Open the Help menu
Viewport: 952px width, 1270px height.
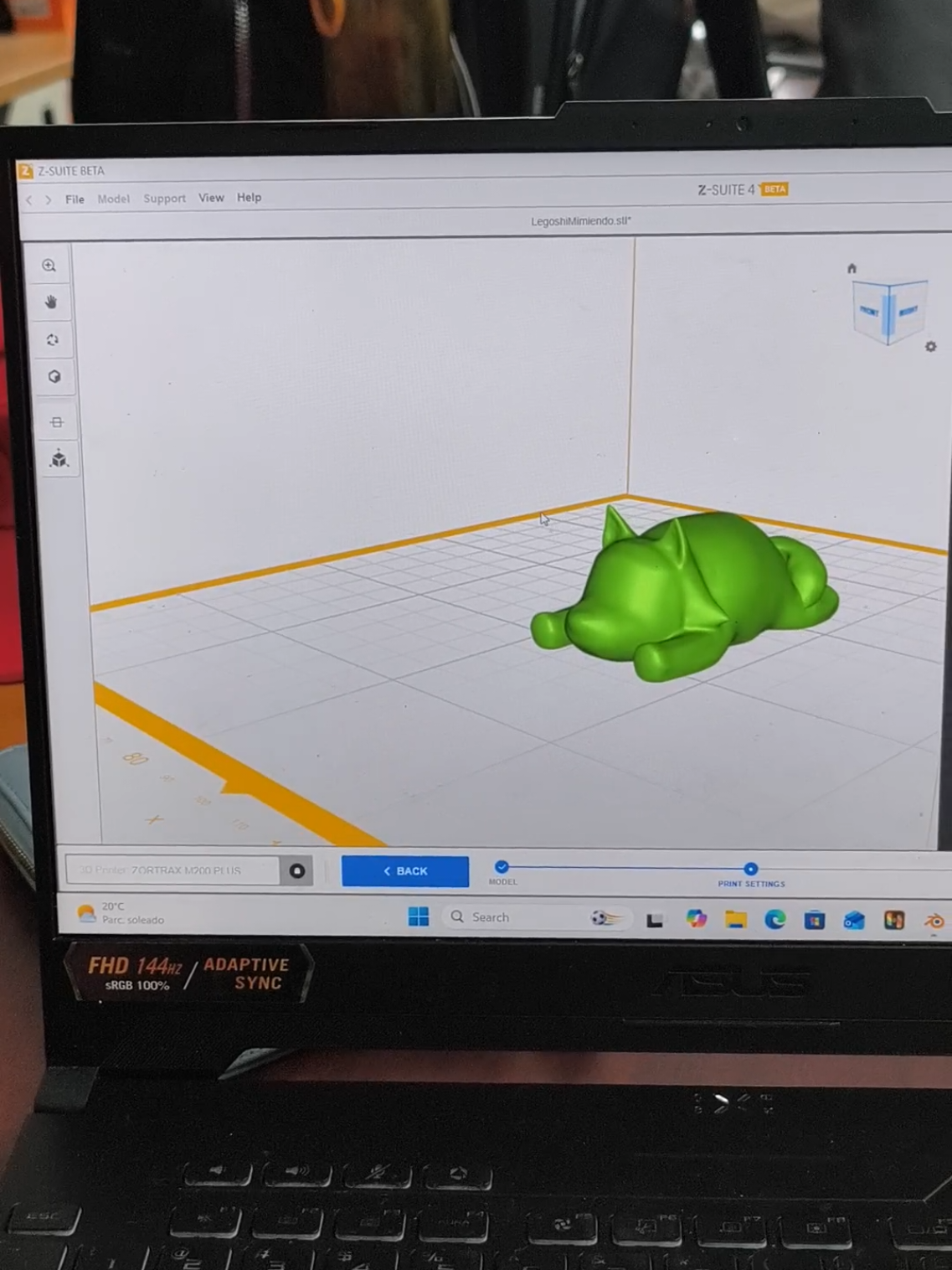coord(249,198)
